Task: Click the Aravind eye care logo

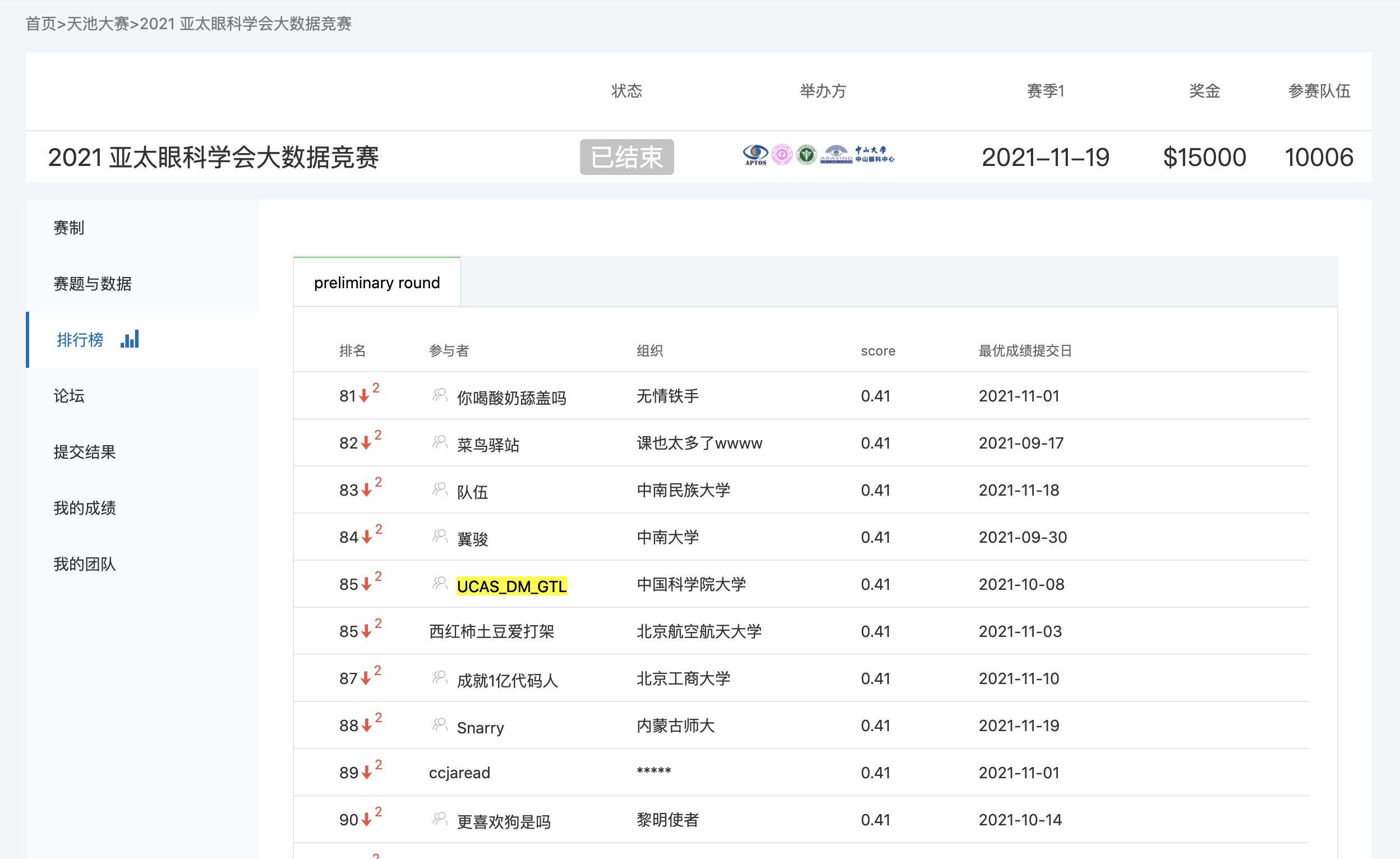Action: (x=836, y=155)
